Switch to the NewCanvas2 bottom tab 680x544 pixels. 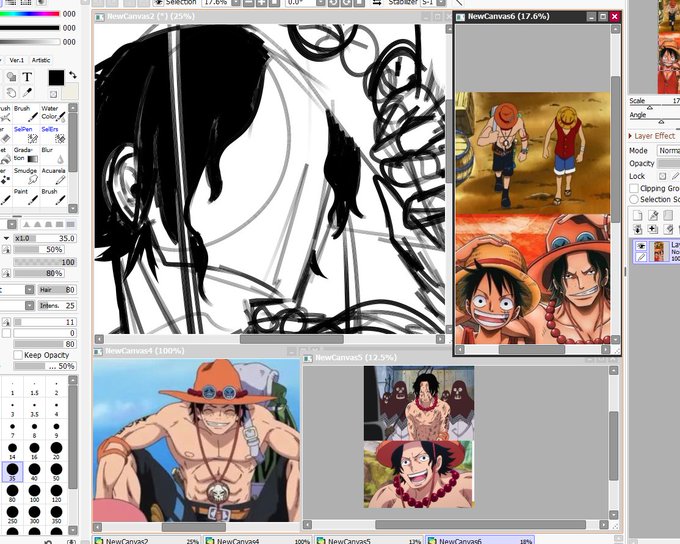147,540
